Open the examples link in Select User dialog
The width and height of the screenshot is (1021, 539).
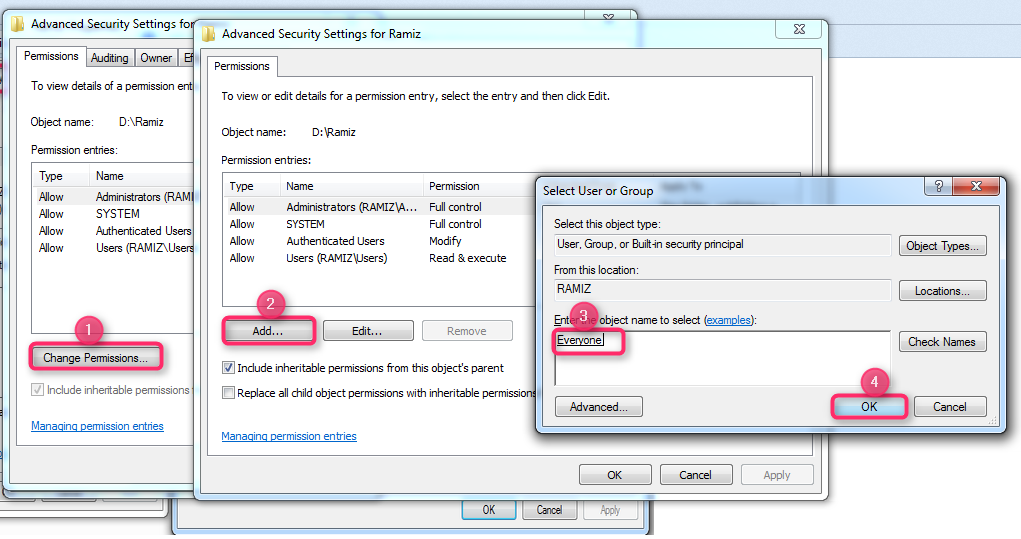[729, 320]
